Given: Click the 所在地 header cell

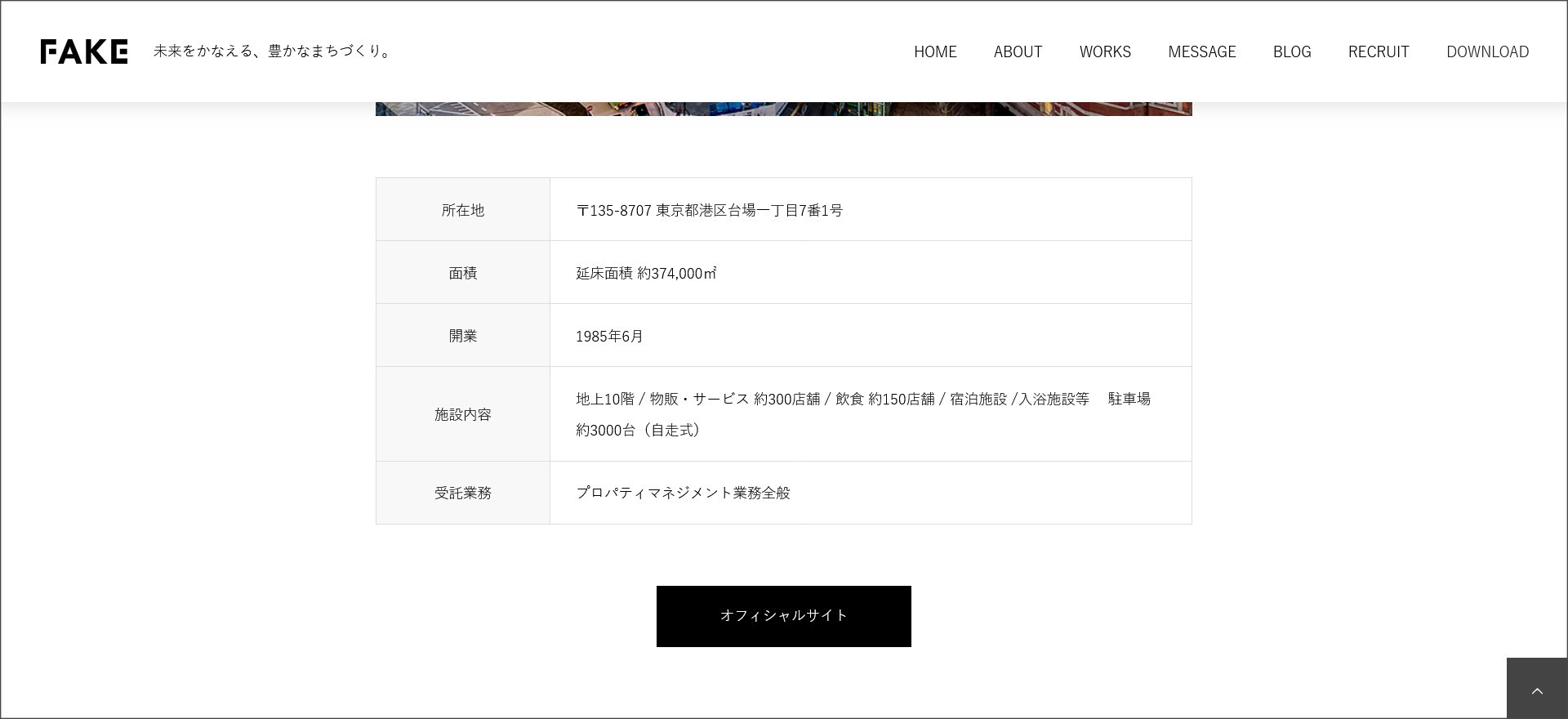Looking at the screenshot, I should pos(463,210).
